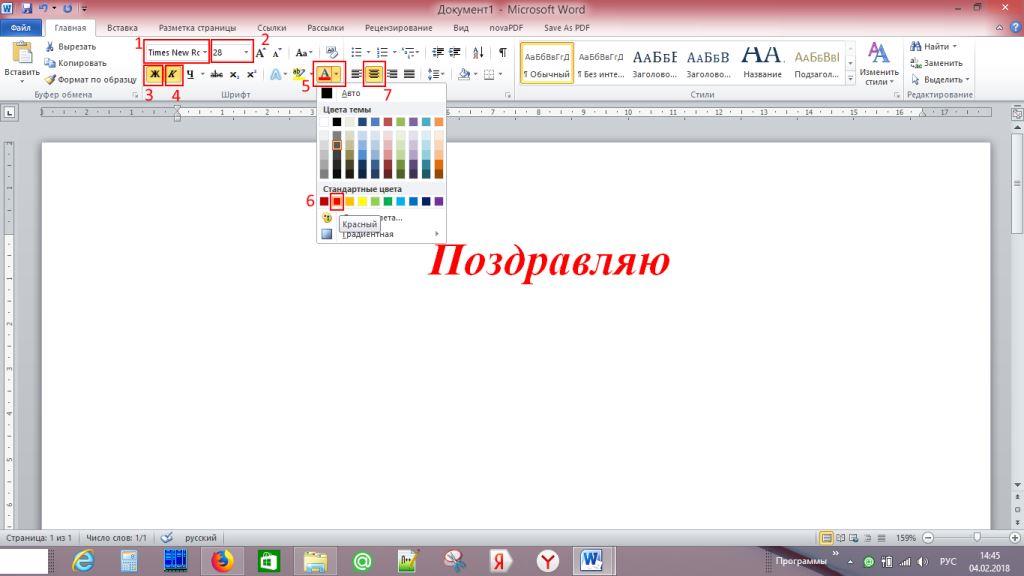Toggle Subscript (x₂) formatting
Image resolution: width=1024 pixels, height=576 pixels.
pos(234,74)
